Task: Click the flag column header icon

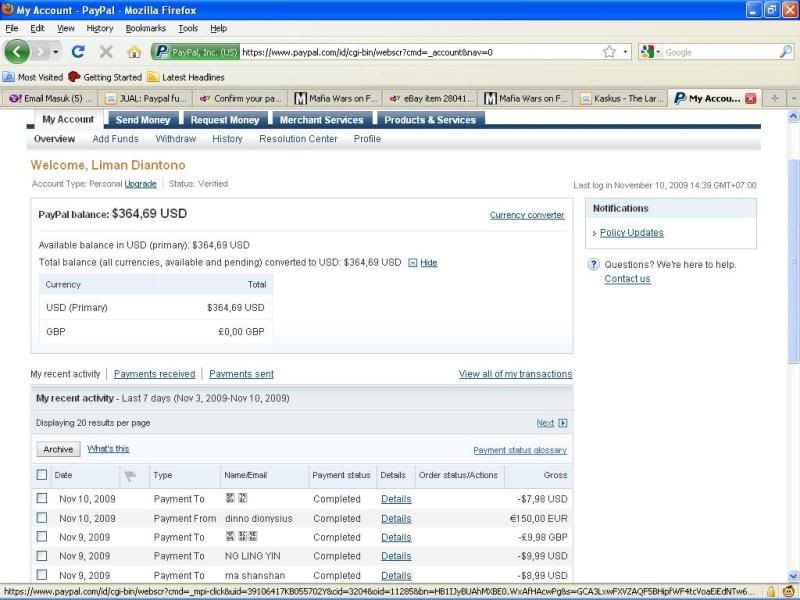Action: click(130, 476)
